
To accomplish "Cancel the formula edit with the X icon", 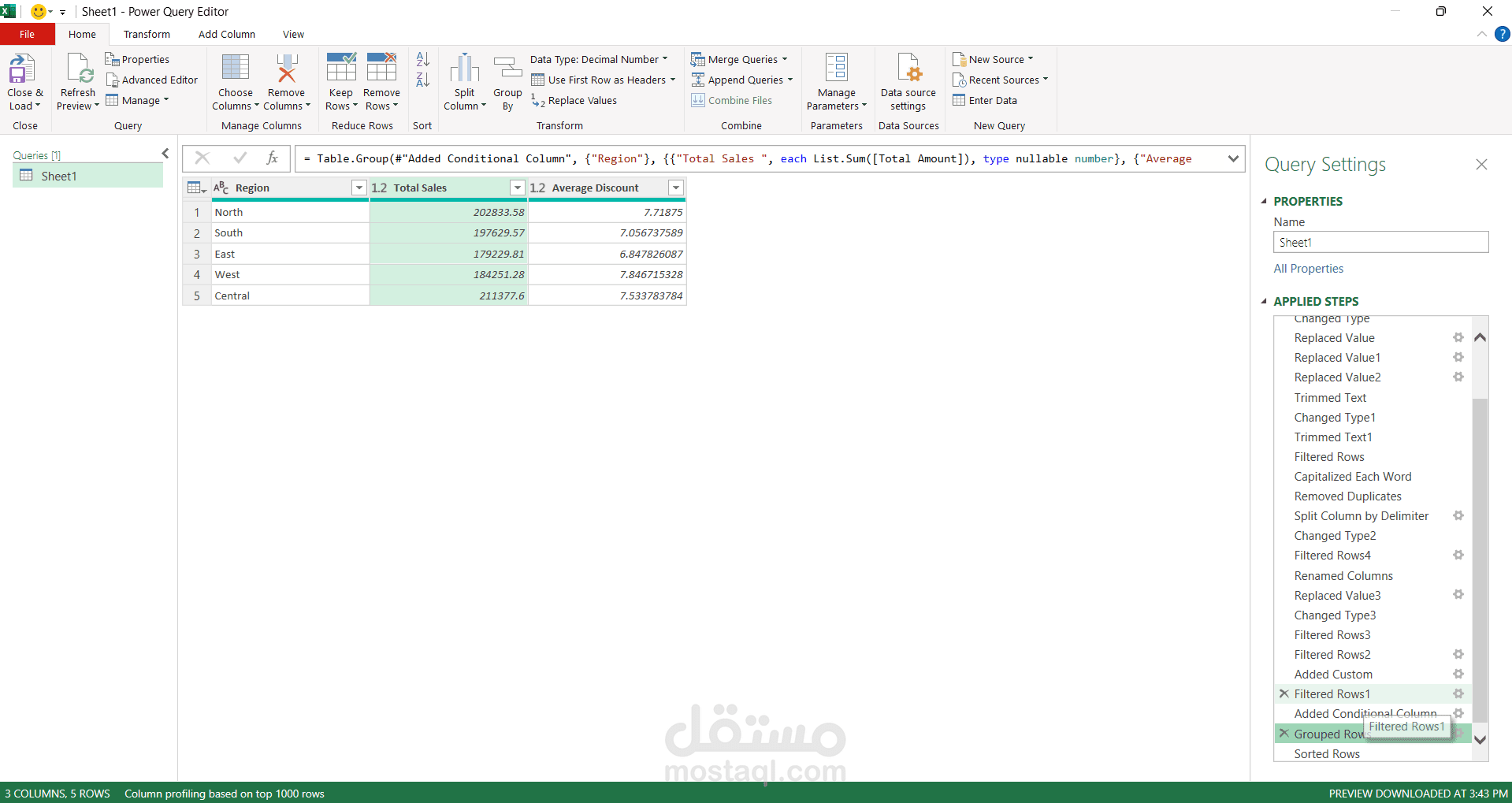I will point(202,158).
